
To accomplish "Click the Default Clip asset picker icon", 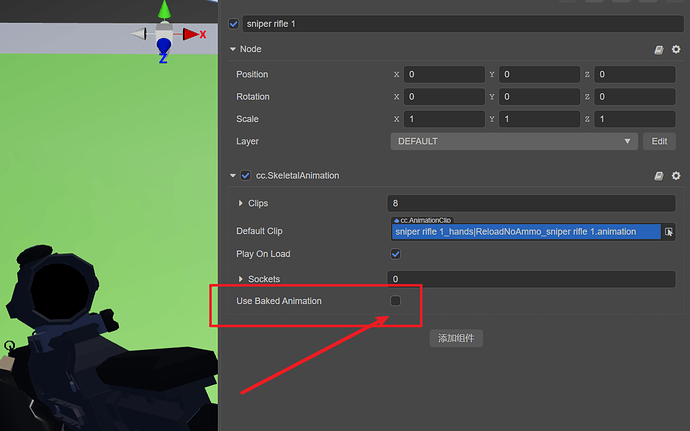I will [x=668, y=232].
